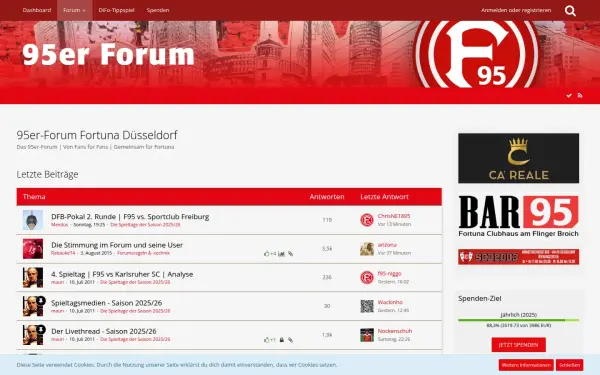The image size is (600, 375).
Task: Click the pinned marker on Spieltagsmedien avatar
Action: [41, 301]
